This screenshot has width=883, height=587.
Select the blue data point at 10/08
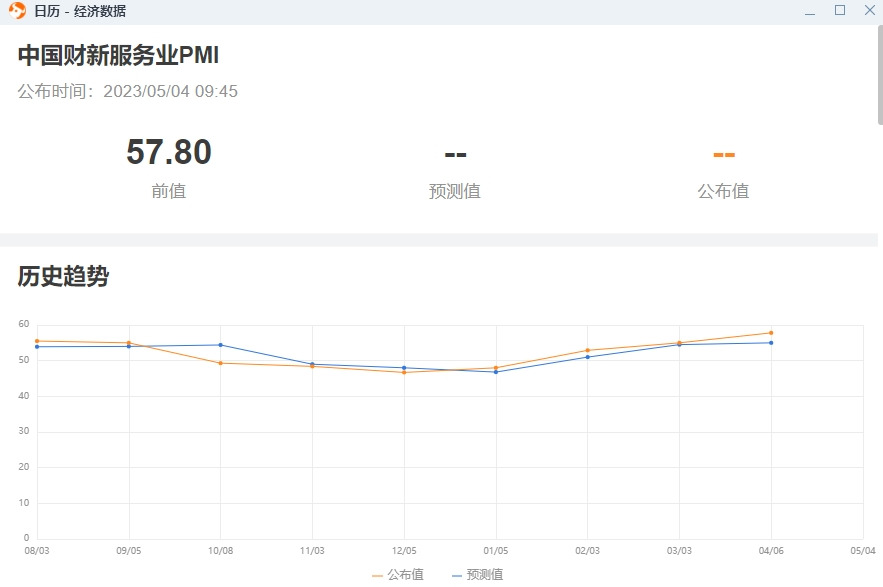pos(220,345)
